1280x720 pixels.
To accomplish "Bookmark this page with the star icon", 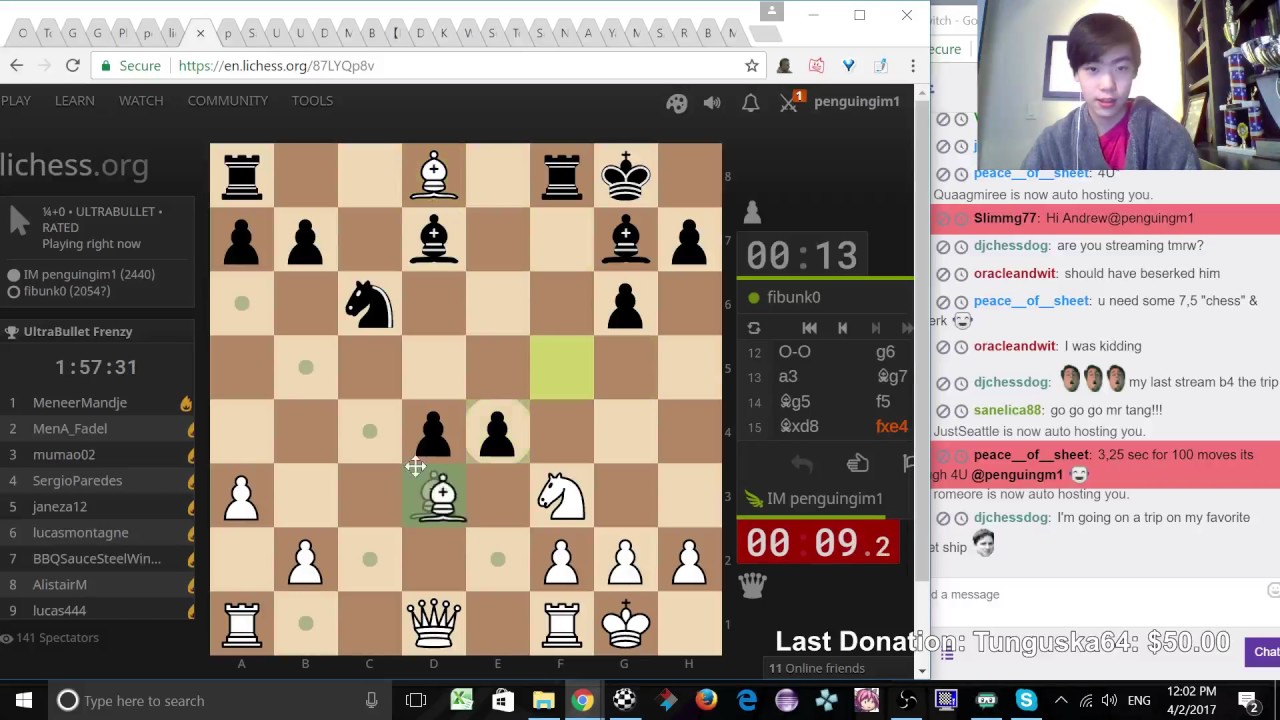I will pos(752,66).
